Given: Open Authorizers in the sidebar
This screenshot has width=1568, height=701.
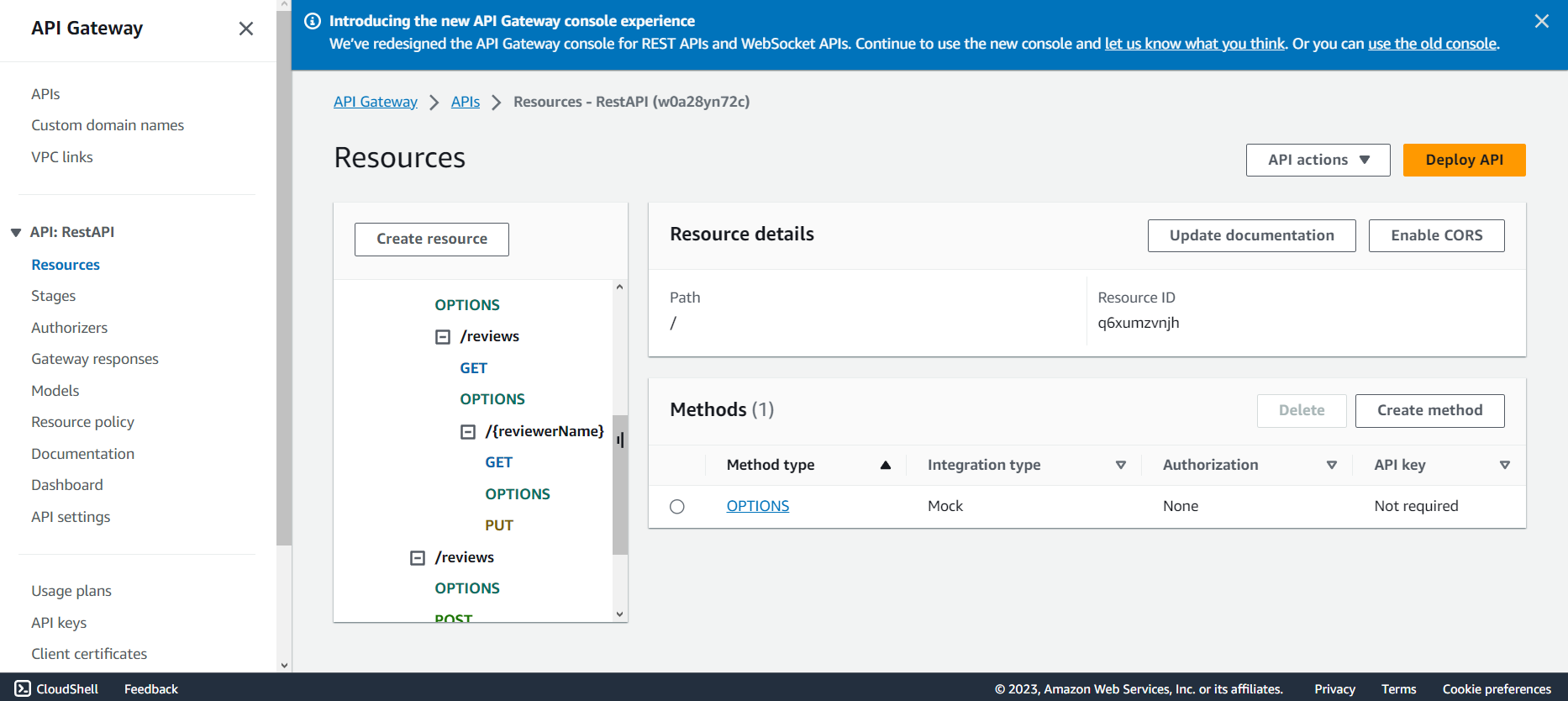Looking at the screenshot, I should [x=70, y=328].
